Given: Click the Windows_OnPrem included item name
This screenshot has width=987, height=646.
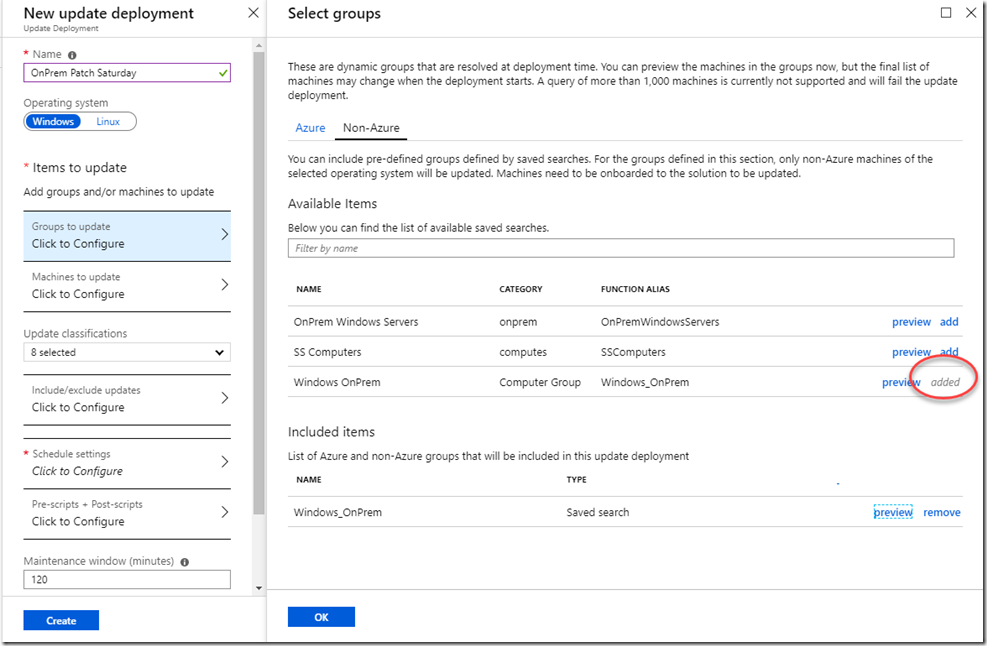Looking at the screenshot, I should [x=337, y=513].
